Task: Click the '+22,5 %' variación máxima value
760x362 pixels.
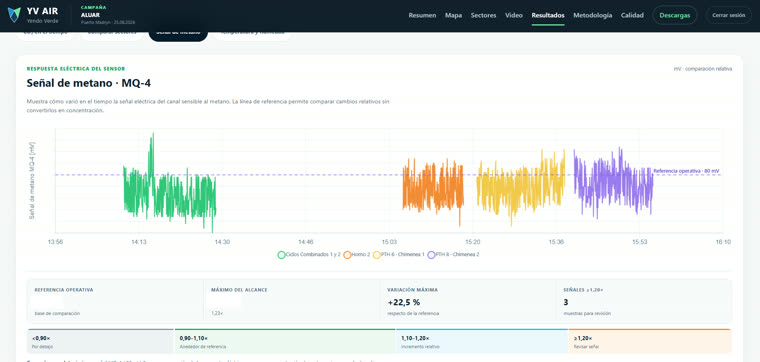Action: 404,302
